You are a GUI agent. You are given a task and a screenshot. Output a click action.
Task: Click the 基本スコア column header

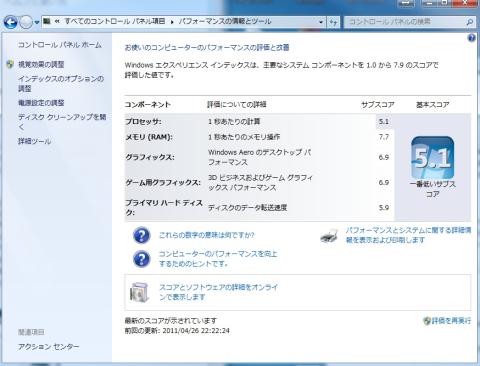point(432,105)
